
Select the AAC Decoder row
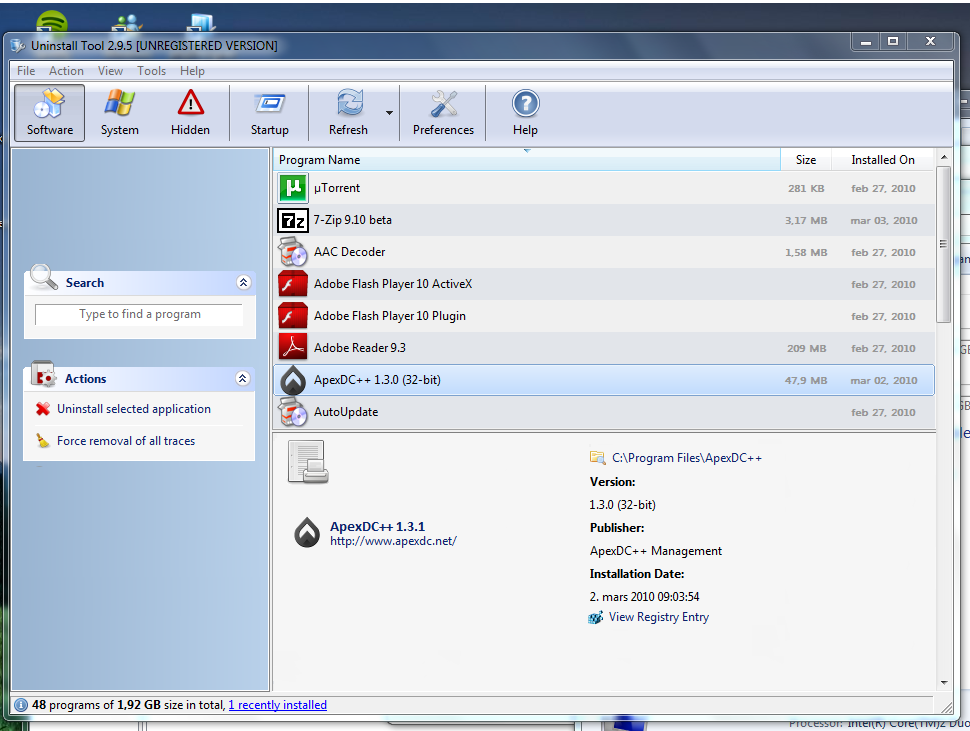click(604, 252)
